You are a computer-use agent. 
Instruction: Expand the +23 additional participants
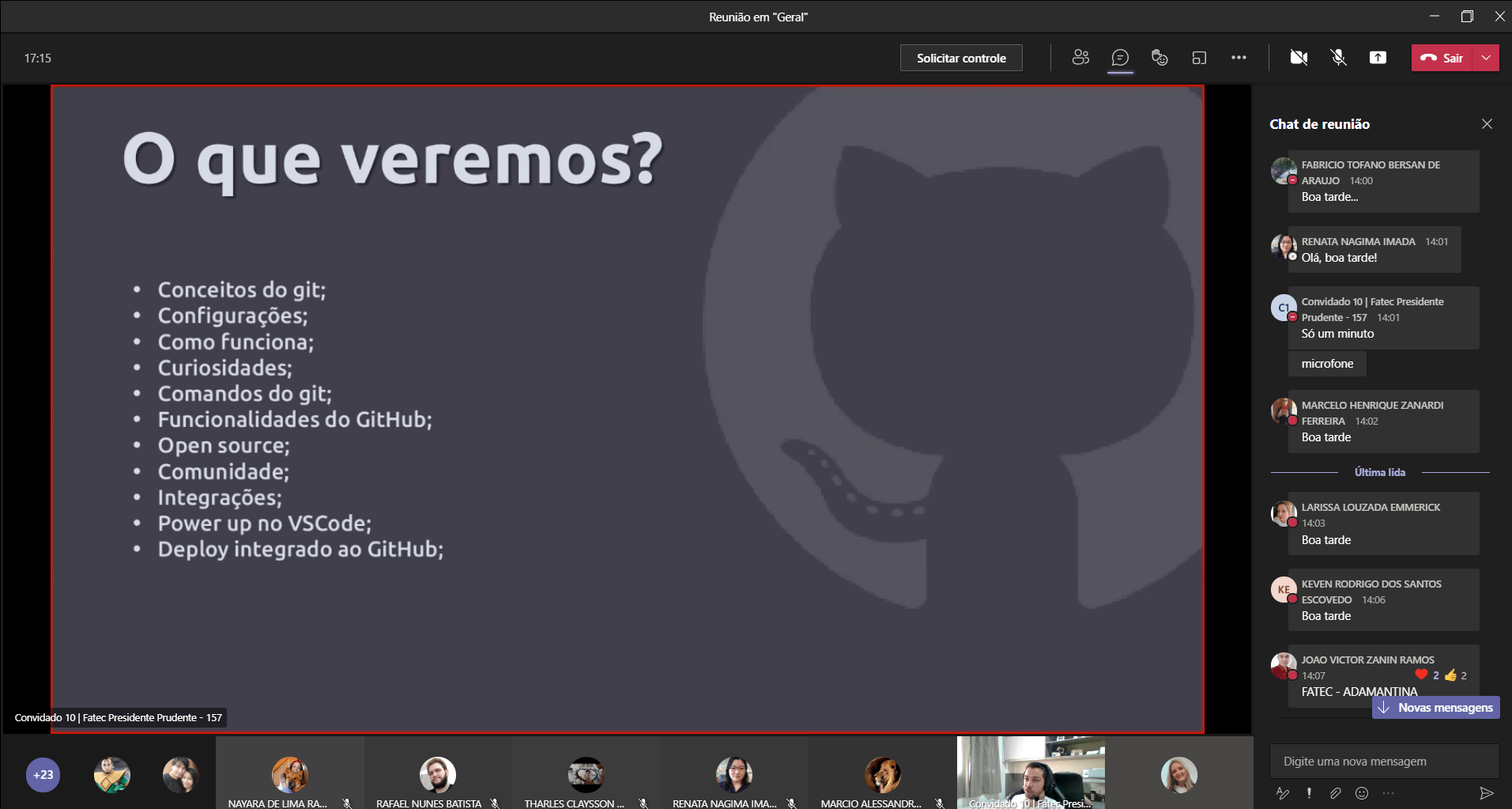click(x=43, y=775)
